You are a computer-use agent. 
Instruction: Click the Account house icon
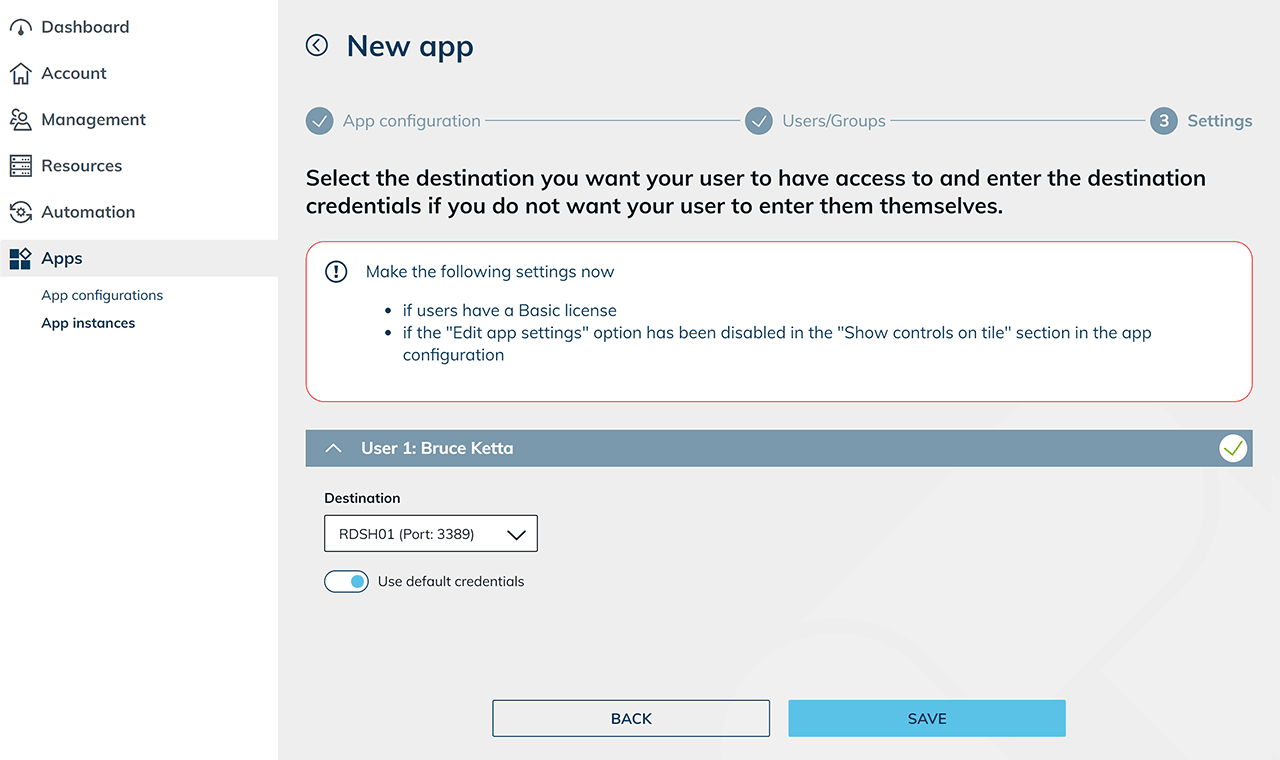tap(20, 74)
